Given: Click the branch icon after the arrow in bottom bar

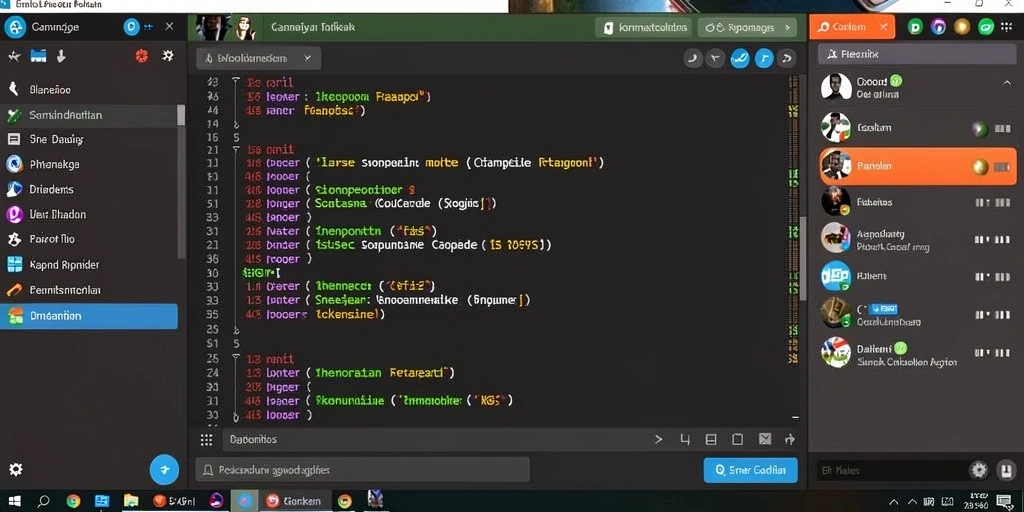Looking at the screenshot, I should (x=685, y=440).
